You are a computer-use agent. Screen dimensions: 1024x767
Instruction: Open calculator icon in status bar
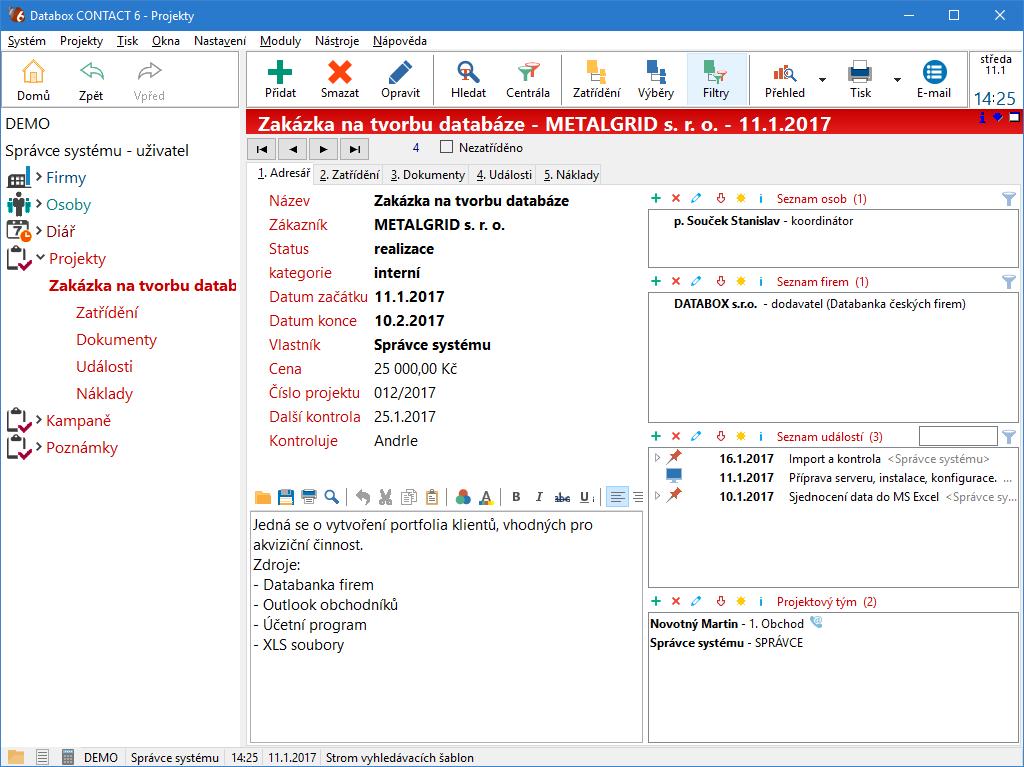coord(67,757)
